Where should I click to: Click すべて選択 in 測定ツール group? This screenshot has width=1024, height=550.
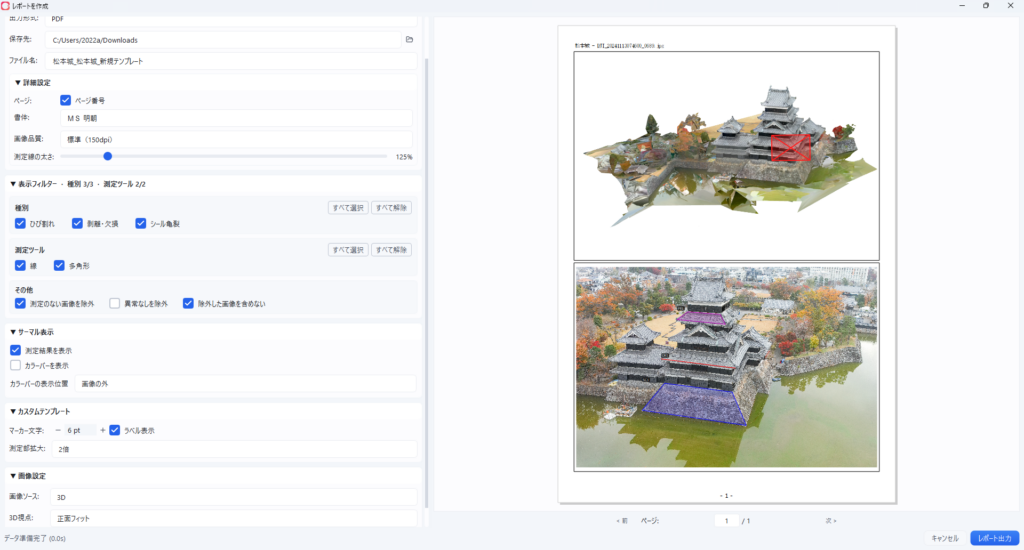click(348, 250)
